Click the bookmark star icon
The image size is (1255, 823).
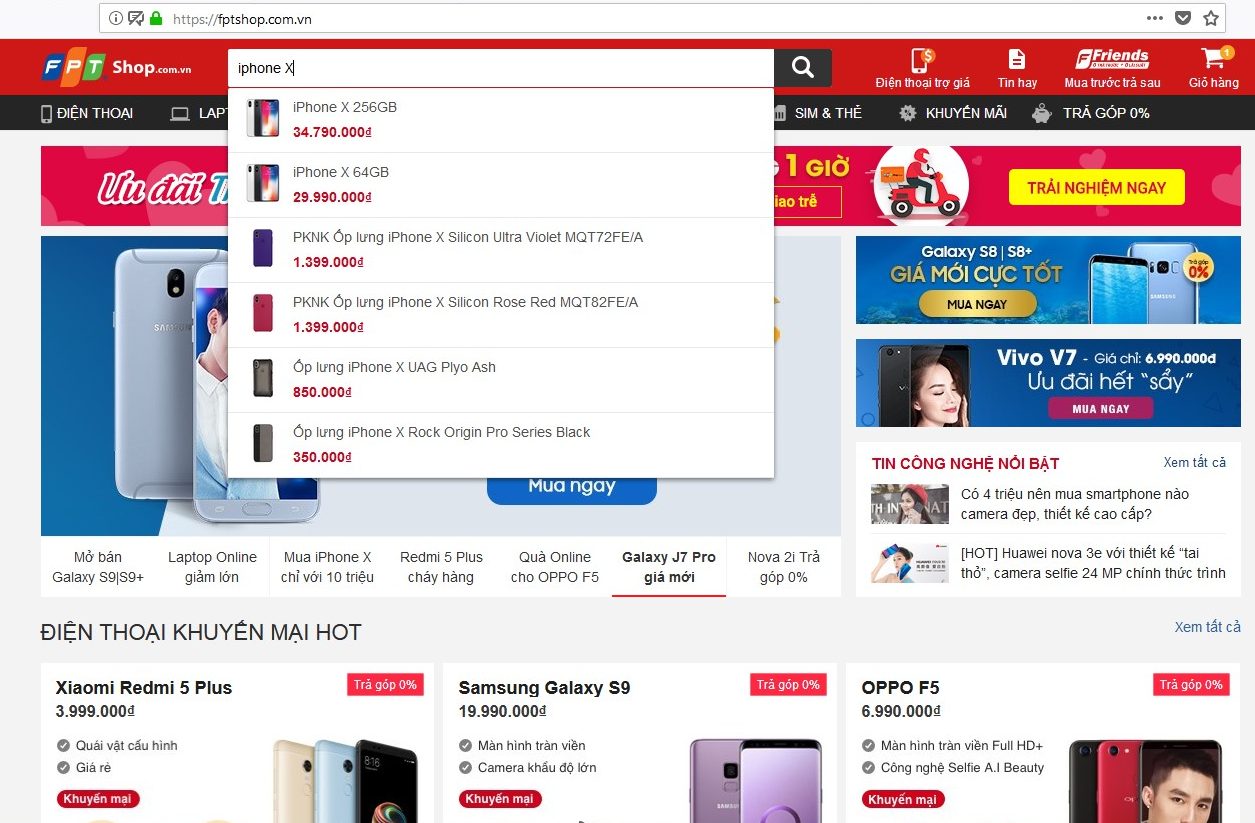[x=1211, y=18]
